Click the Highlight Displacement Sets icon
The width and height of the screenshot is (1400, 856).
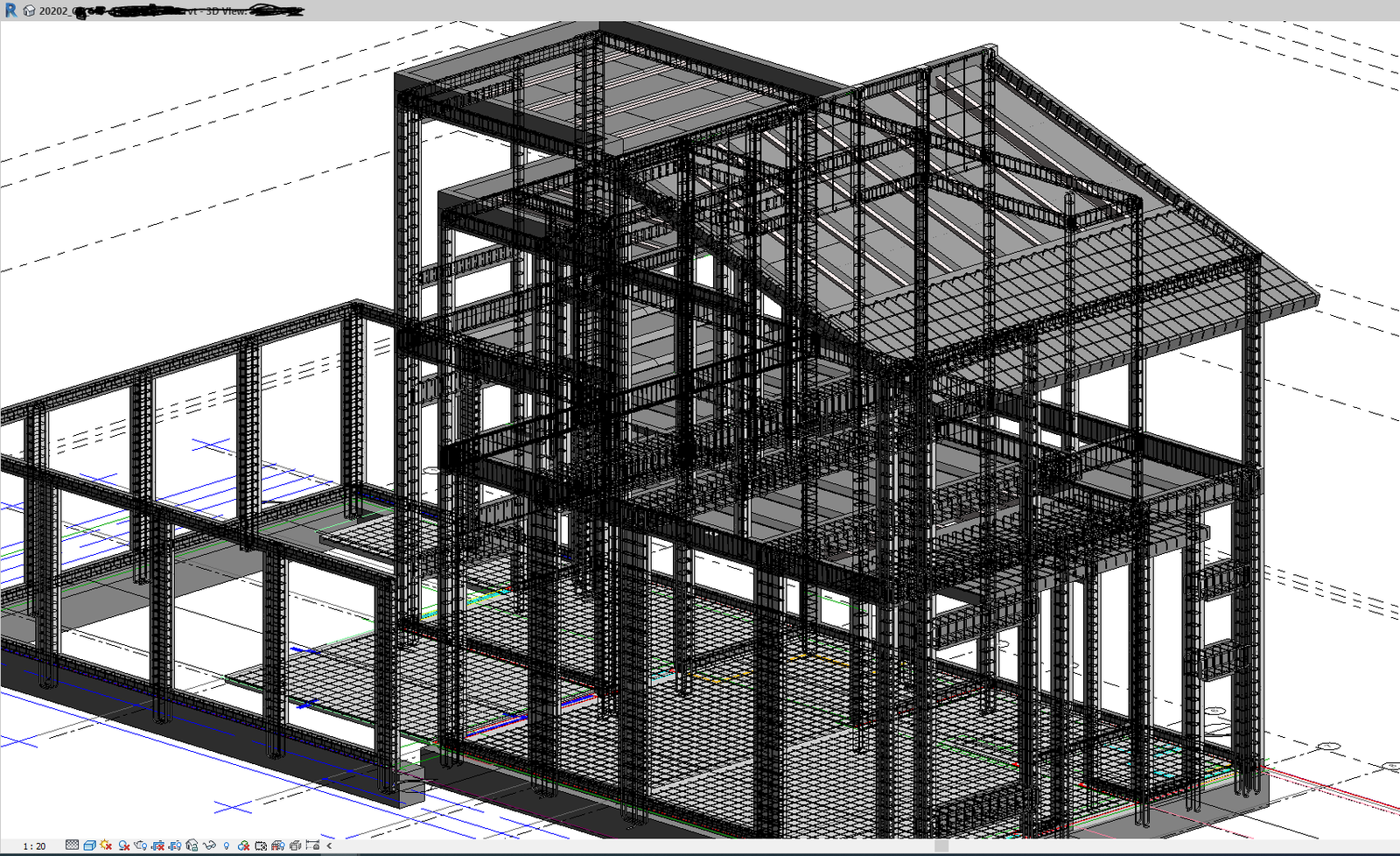pos(295,845)
